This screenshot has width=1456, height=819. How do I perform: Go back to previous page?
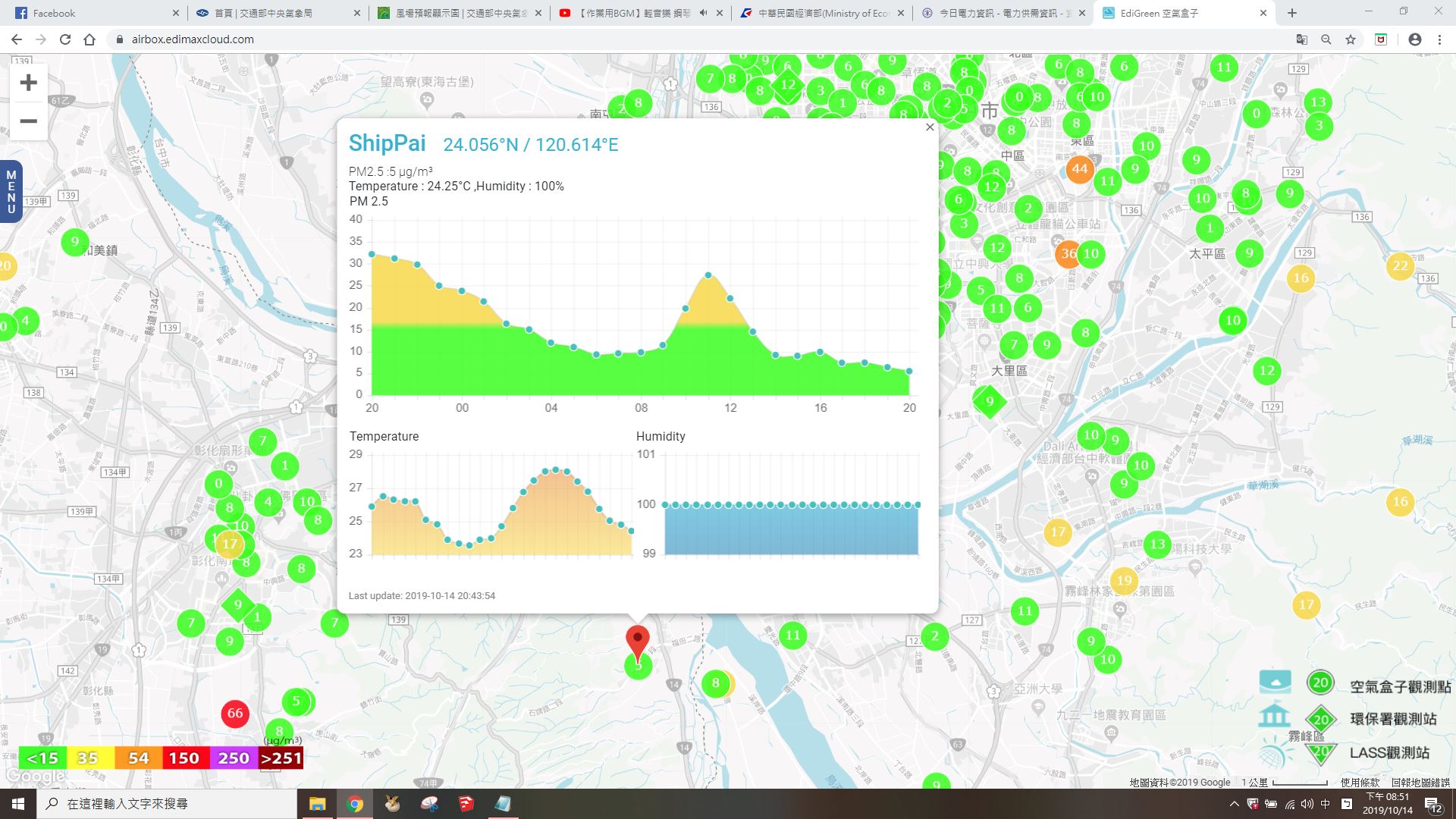pos(17,39)
